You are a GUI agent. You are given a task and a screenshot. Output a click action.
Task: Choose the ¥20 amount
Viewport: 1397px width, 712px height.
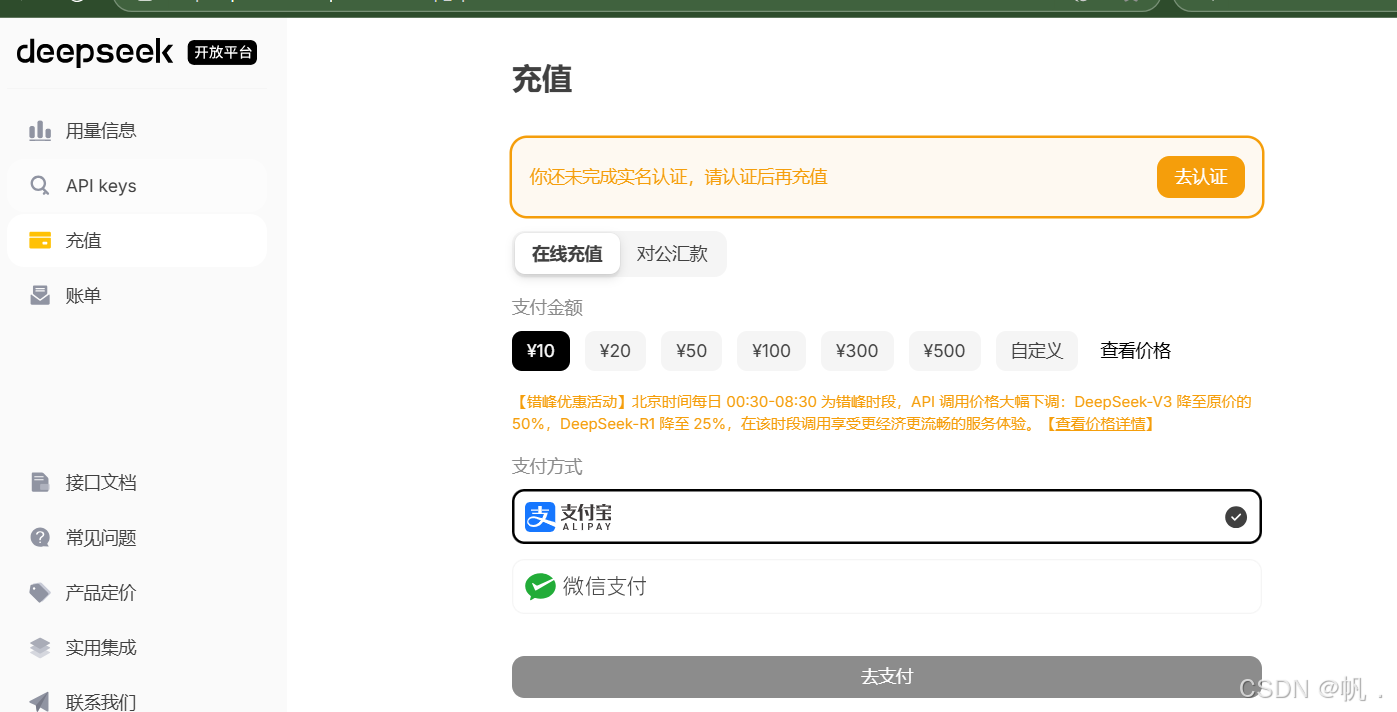click(615, 351)
